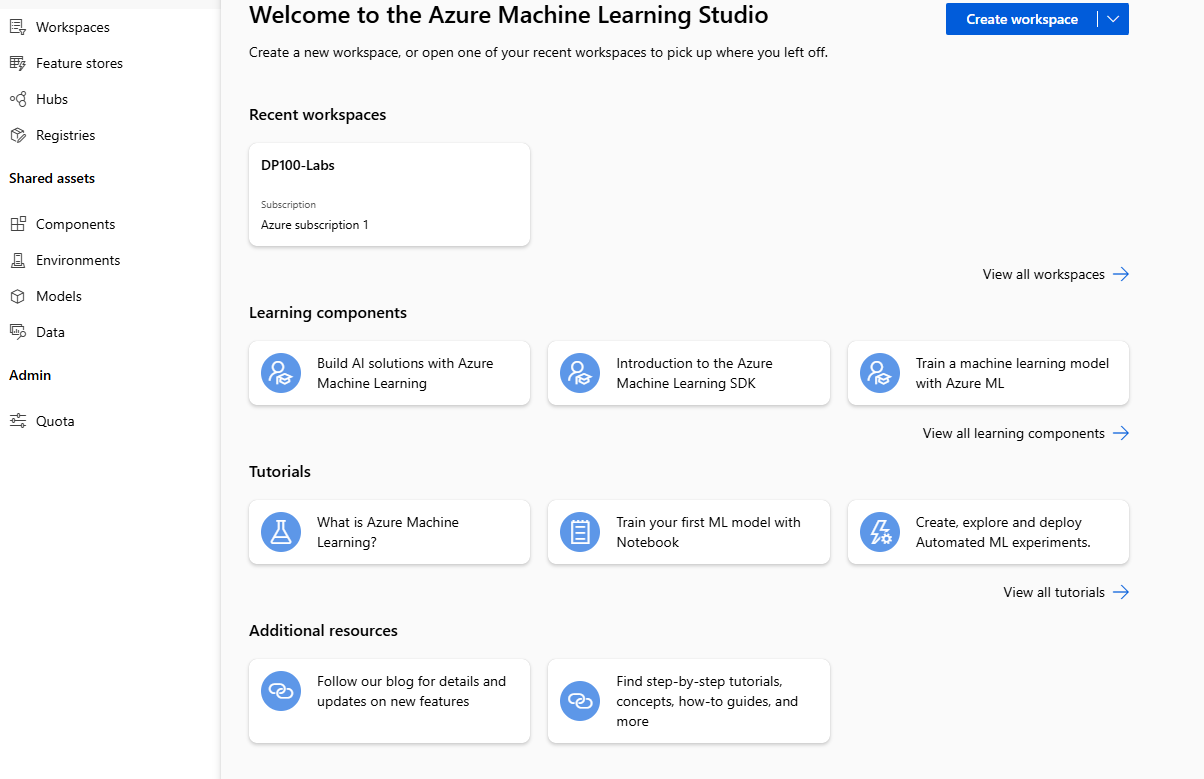Click the Learning components heading
The image size is (1204, 779).
pyautogui.click(x=328, y=312)
